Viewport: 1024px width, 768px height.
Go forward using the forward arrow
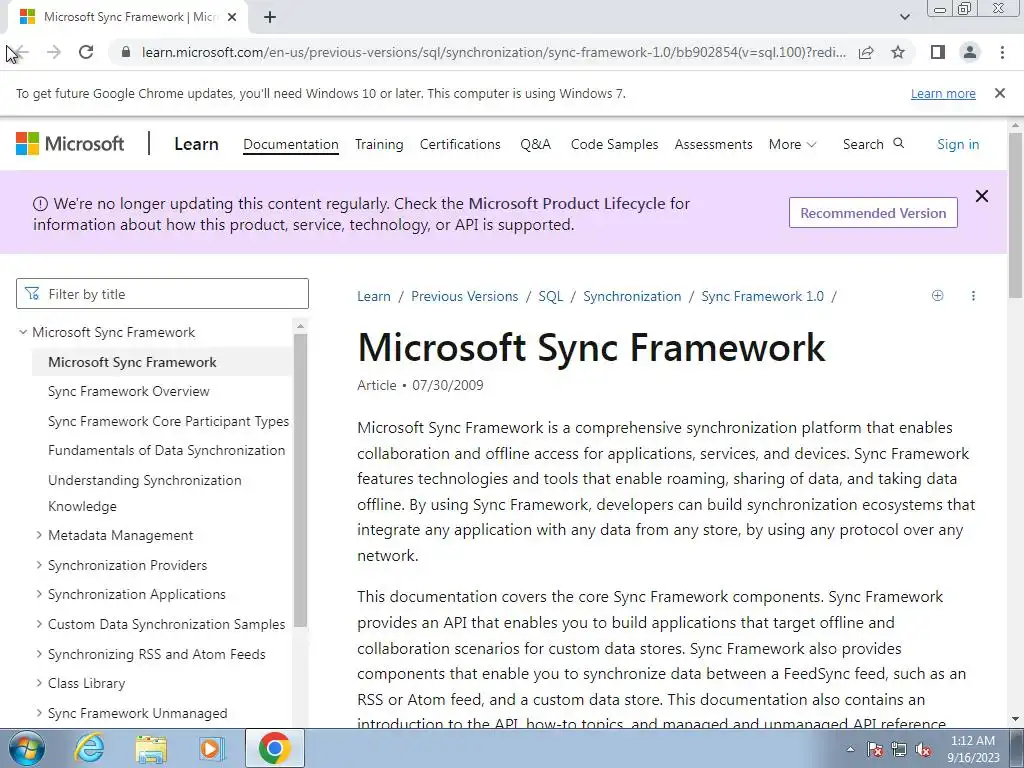(54, 52)
